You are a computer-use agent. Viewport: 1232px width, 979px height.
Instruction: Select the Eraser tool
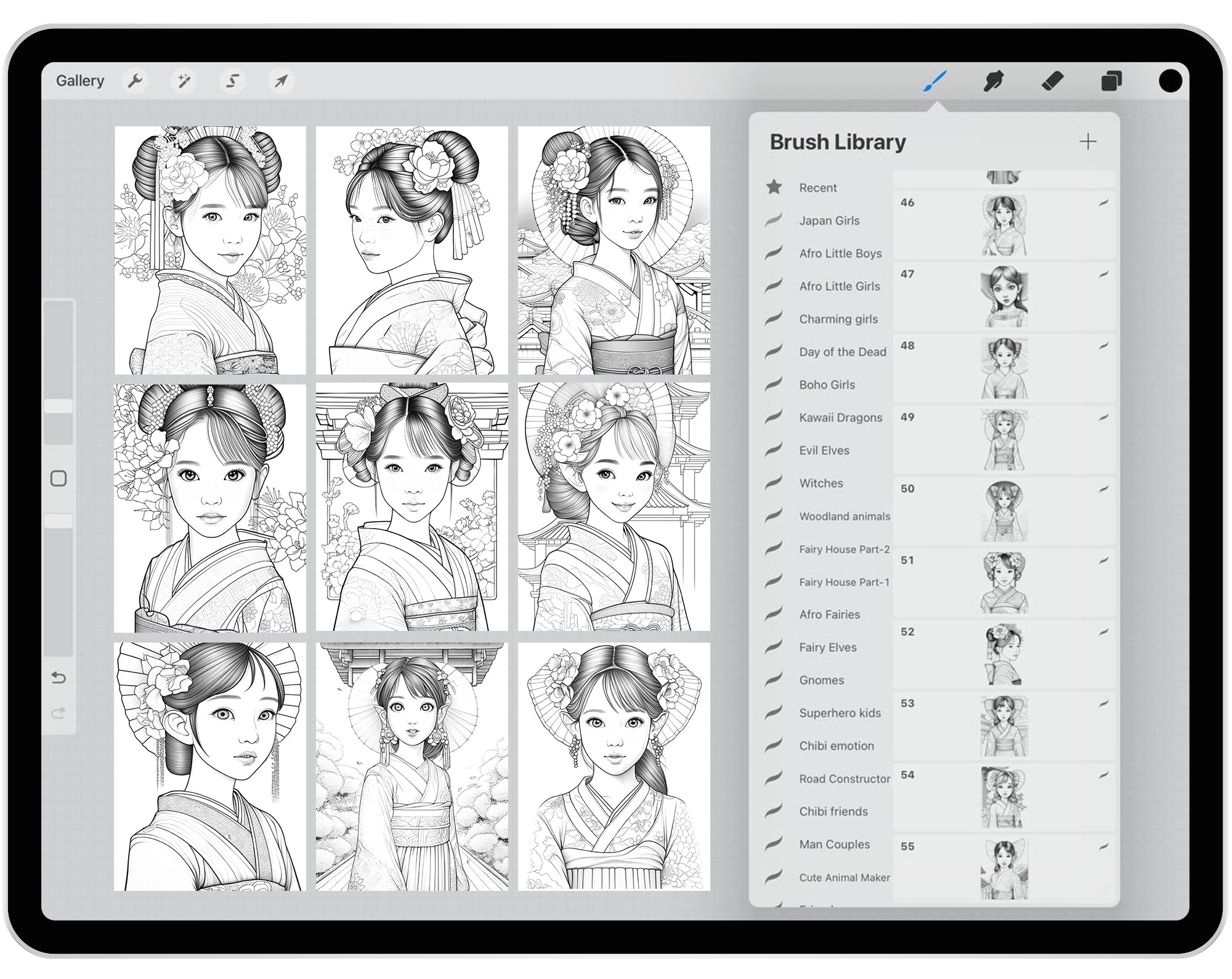pos(1053,80)
